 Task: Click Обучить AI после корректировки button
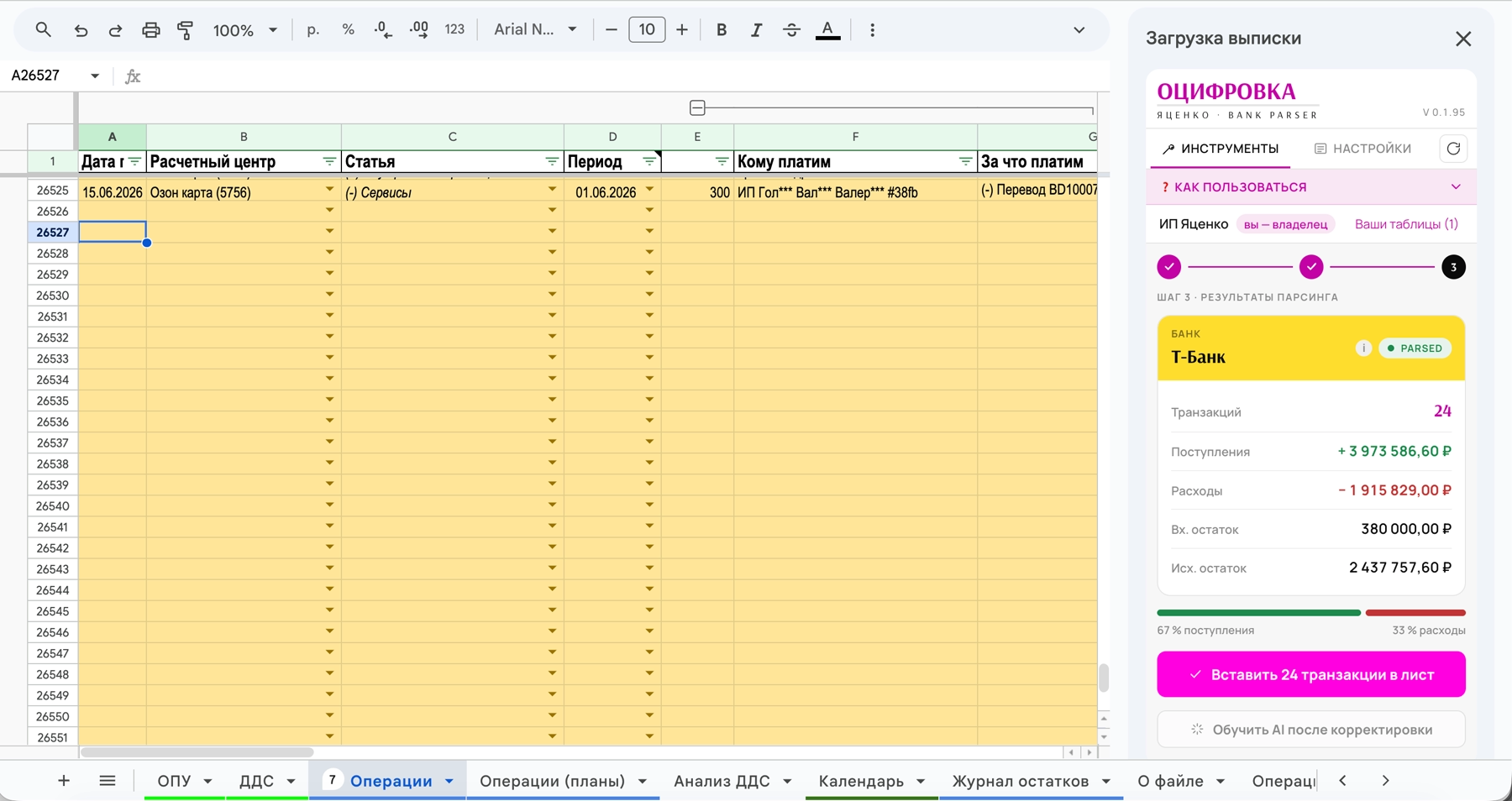1310,730
